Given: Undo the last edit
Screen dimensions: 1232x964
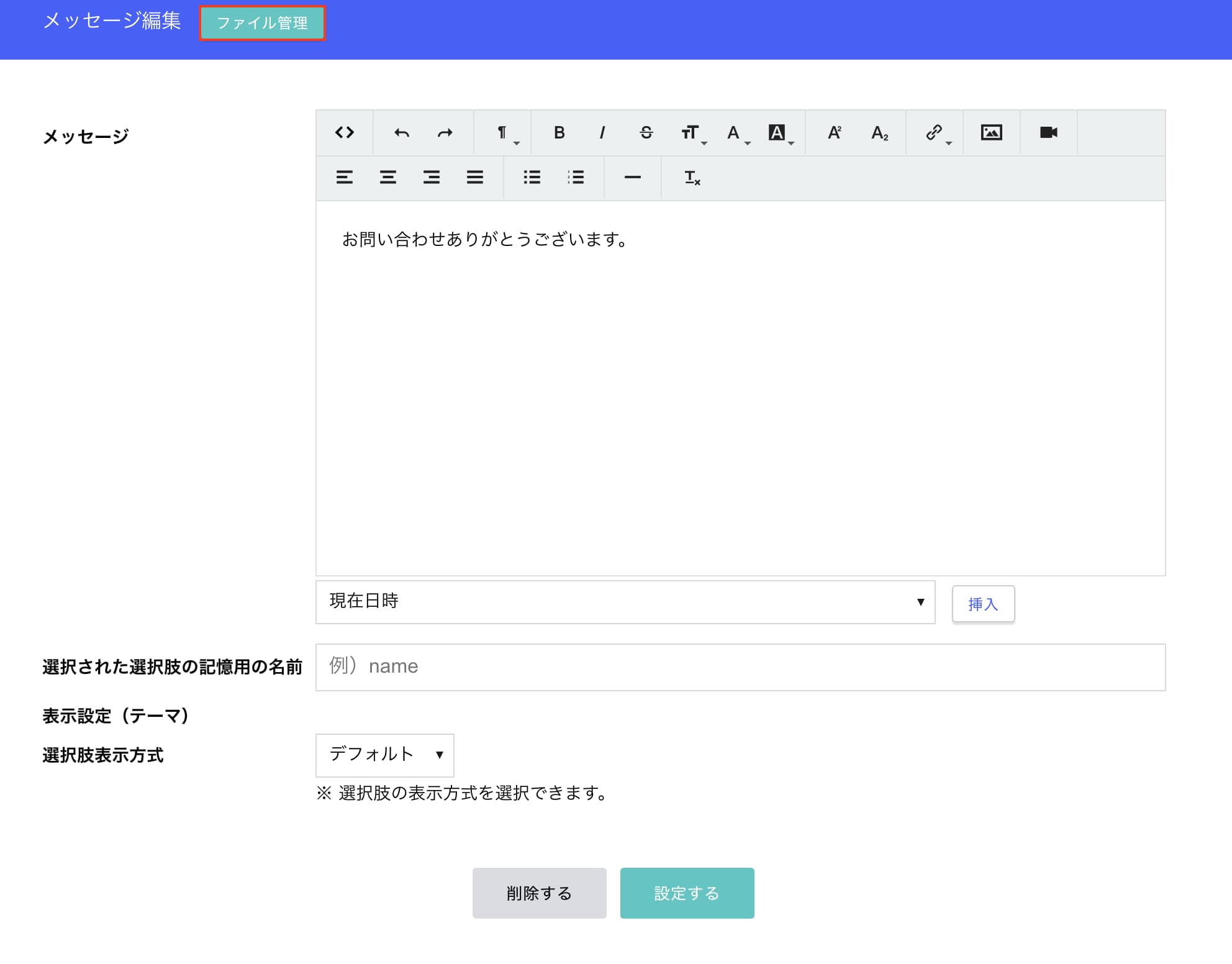Looking at the screenshot, I should [402, 132].
